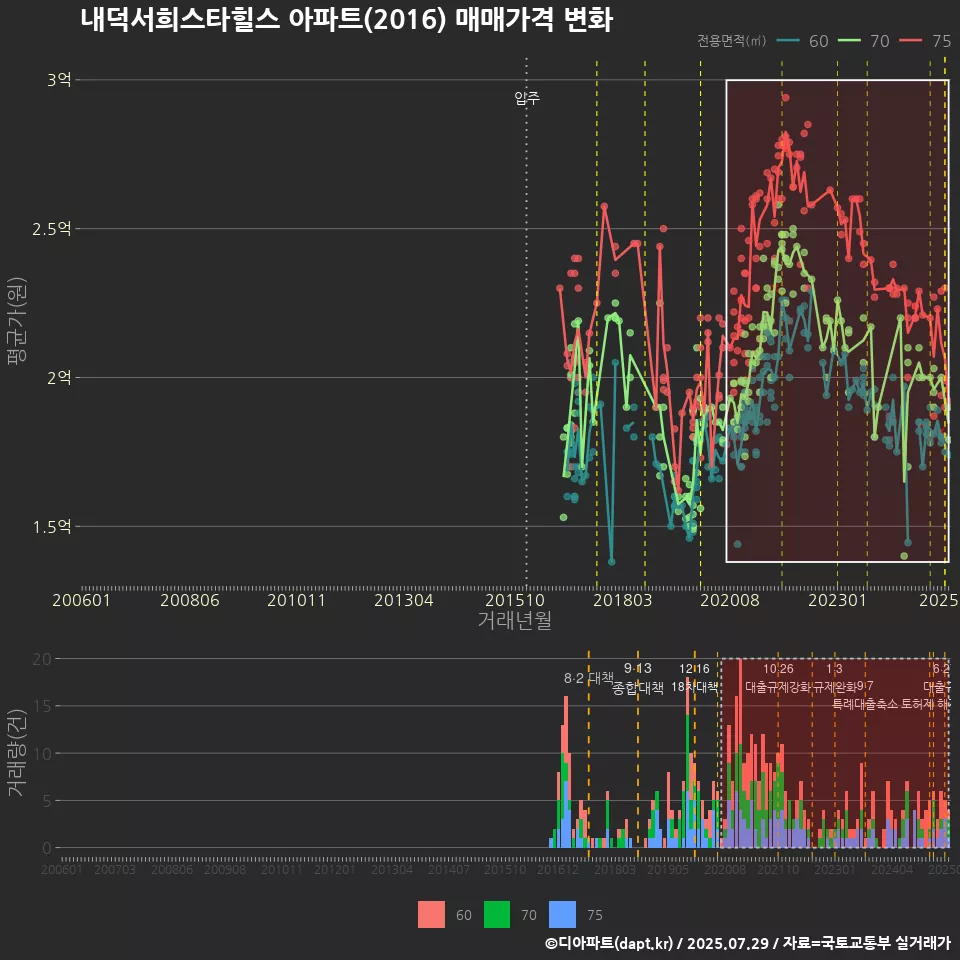Click '201905' on the volume chart x-axis
Image resolution: width=960 pixels, height=960 pixels.
[x=668, y=869]
